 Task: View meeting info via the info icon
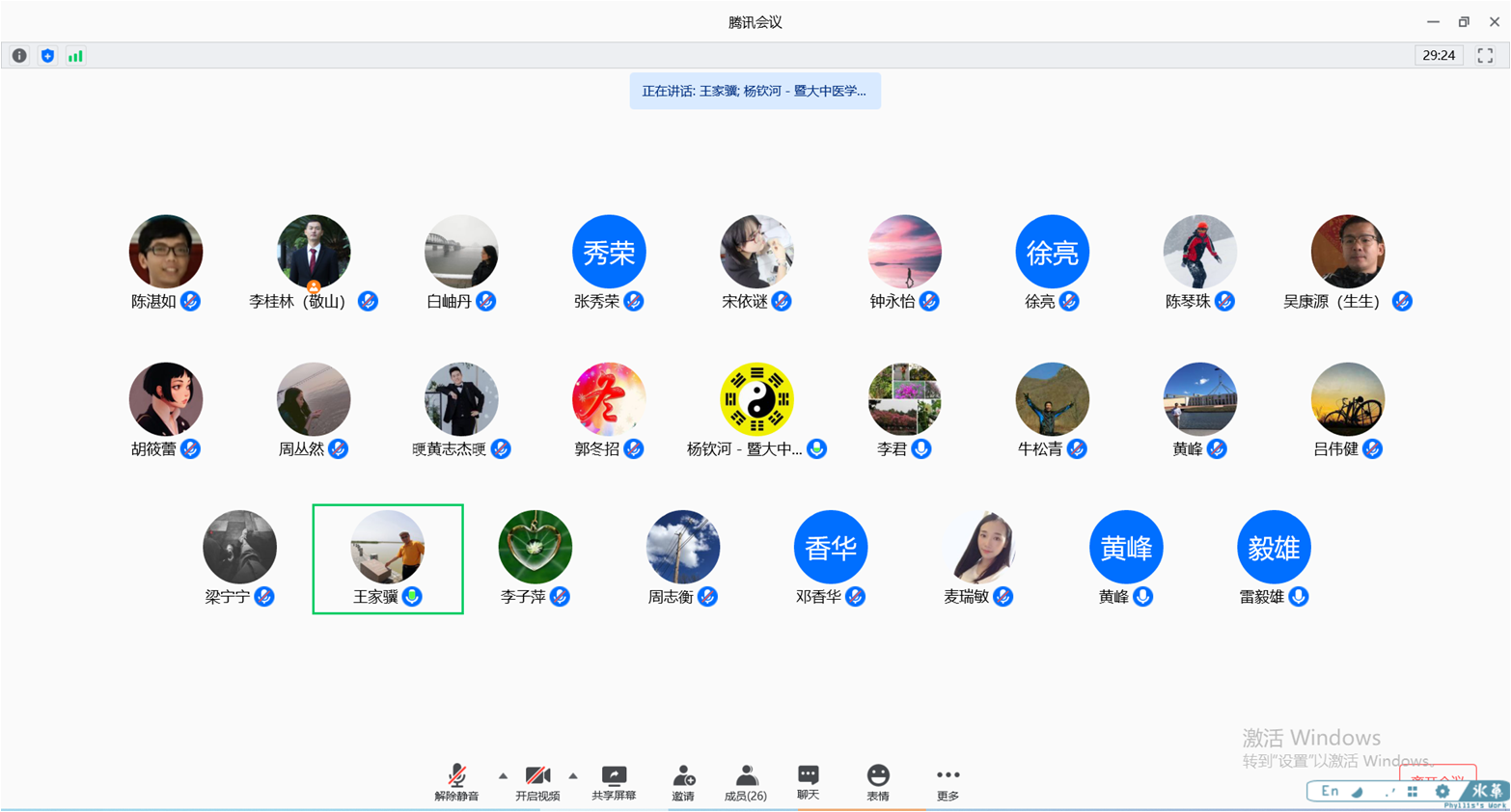pos(19,56)
